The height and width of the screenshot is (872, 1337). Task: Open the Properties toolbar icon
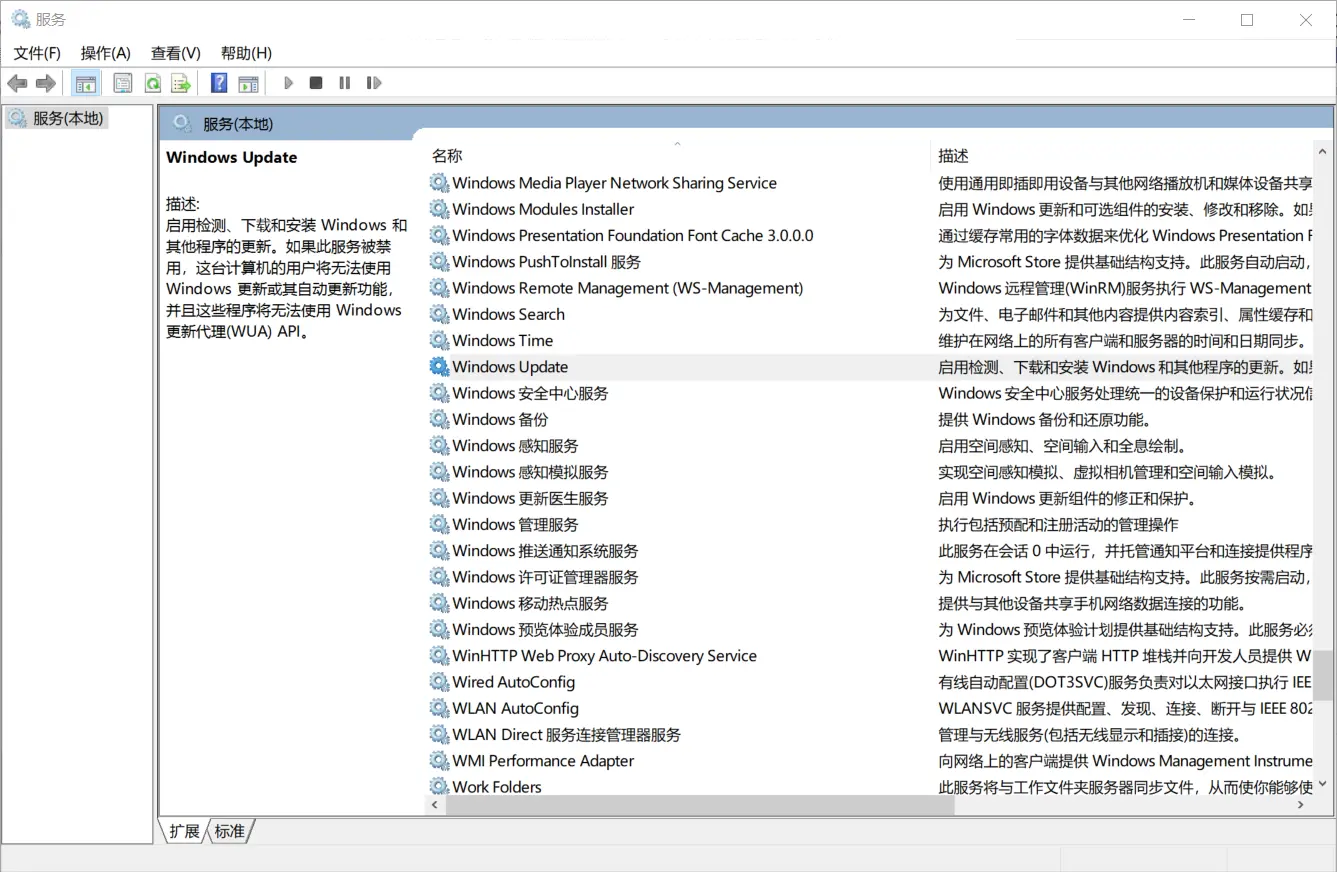pos(122,83)
